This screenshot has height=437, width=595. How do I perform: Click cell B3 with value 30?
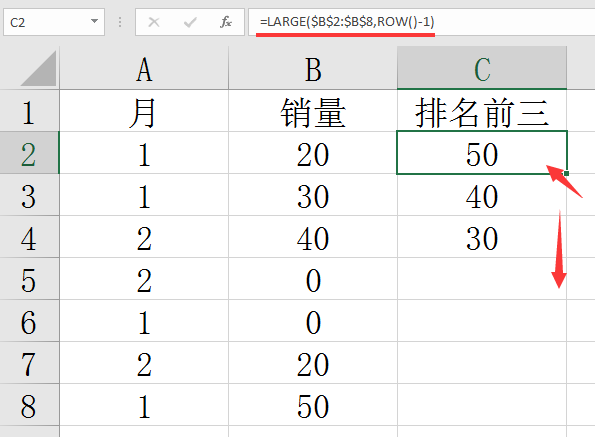coord(313,195)
